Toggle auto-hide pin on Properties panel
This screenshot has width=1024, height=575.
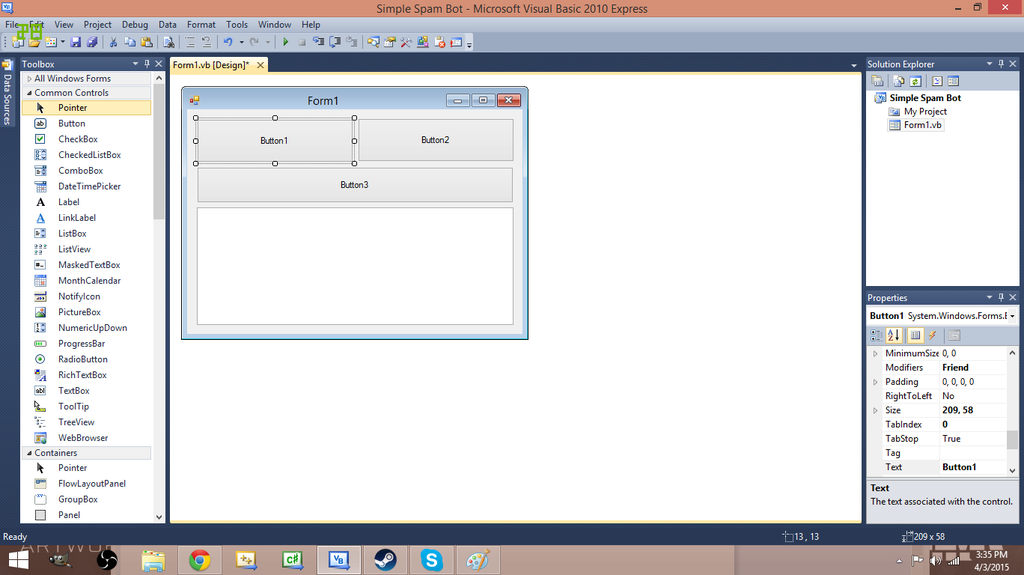click(x=1001, y=297)
